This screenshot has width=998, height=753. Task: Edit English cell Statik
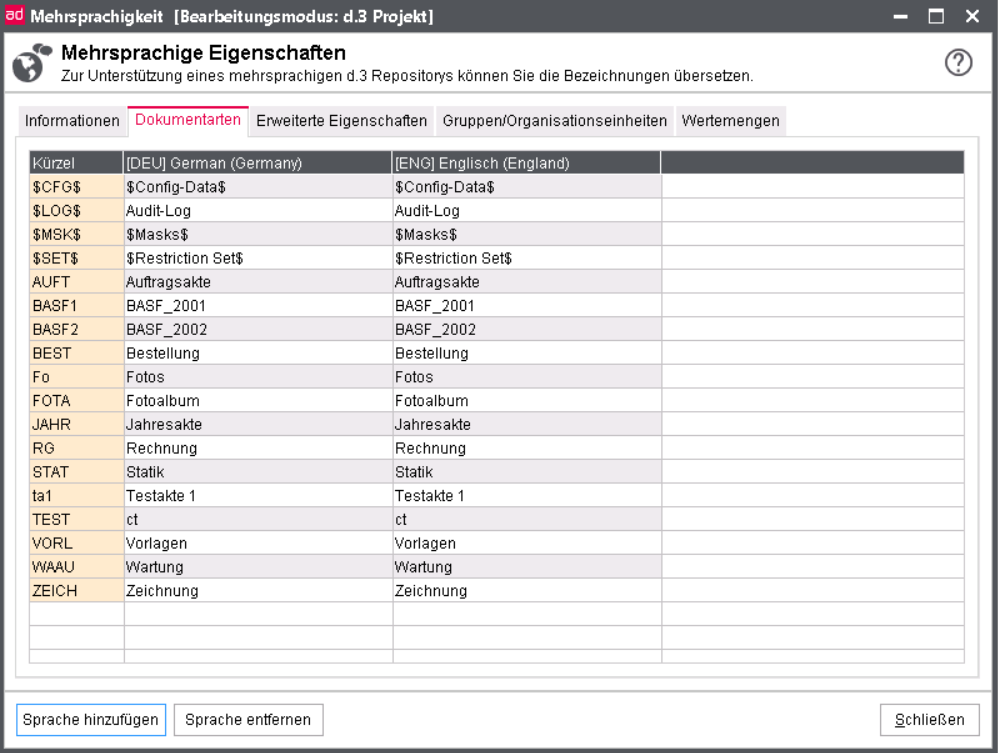click(x=527, y=472)
